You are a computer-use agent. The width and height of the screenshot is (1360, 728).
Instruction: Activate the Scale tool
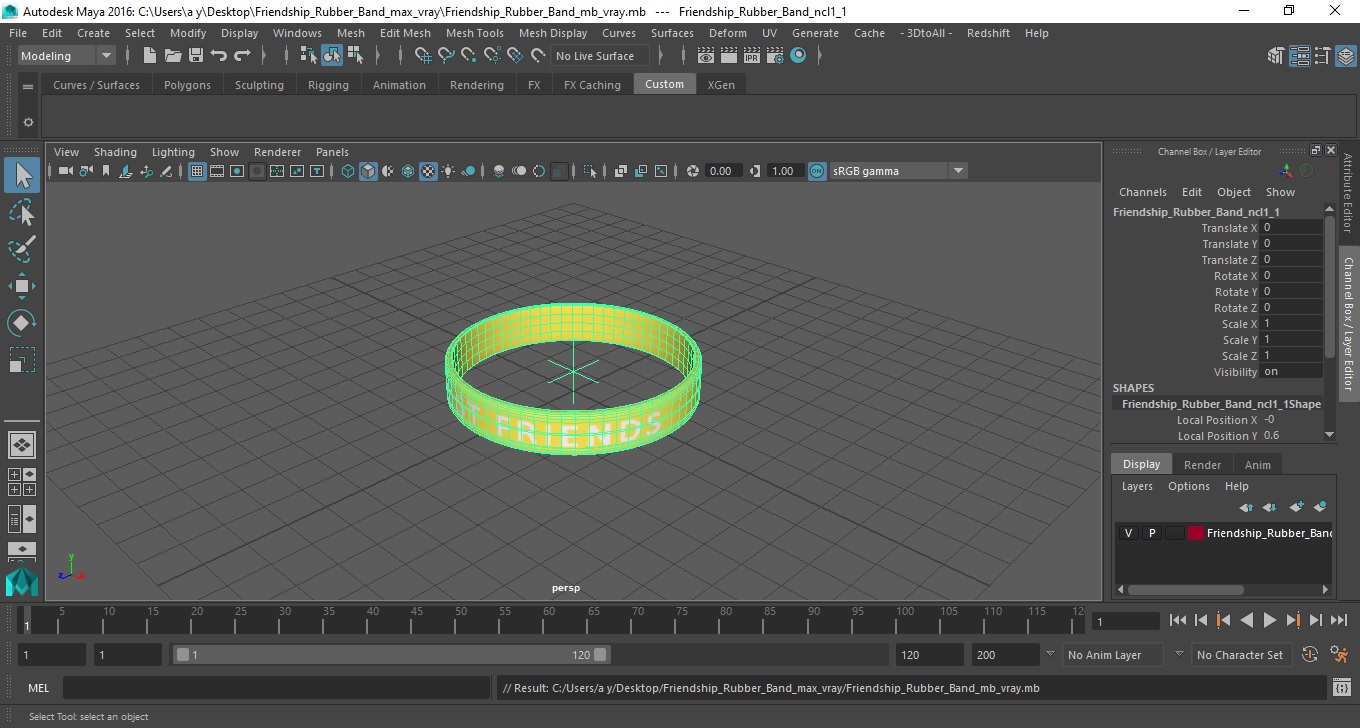pyautogui.click(x=22, y=359)
